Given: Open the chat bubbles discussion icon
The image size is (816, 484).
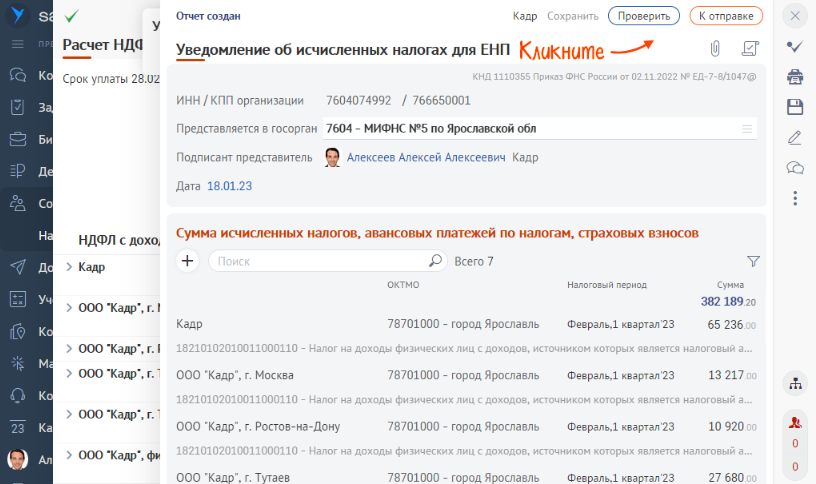Looking at the screenshot, I should pos(795,167).
